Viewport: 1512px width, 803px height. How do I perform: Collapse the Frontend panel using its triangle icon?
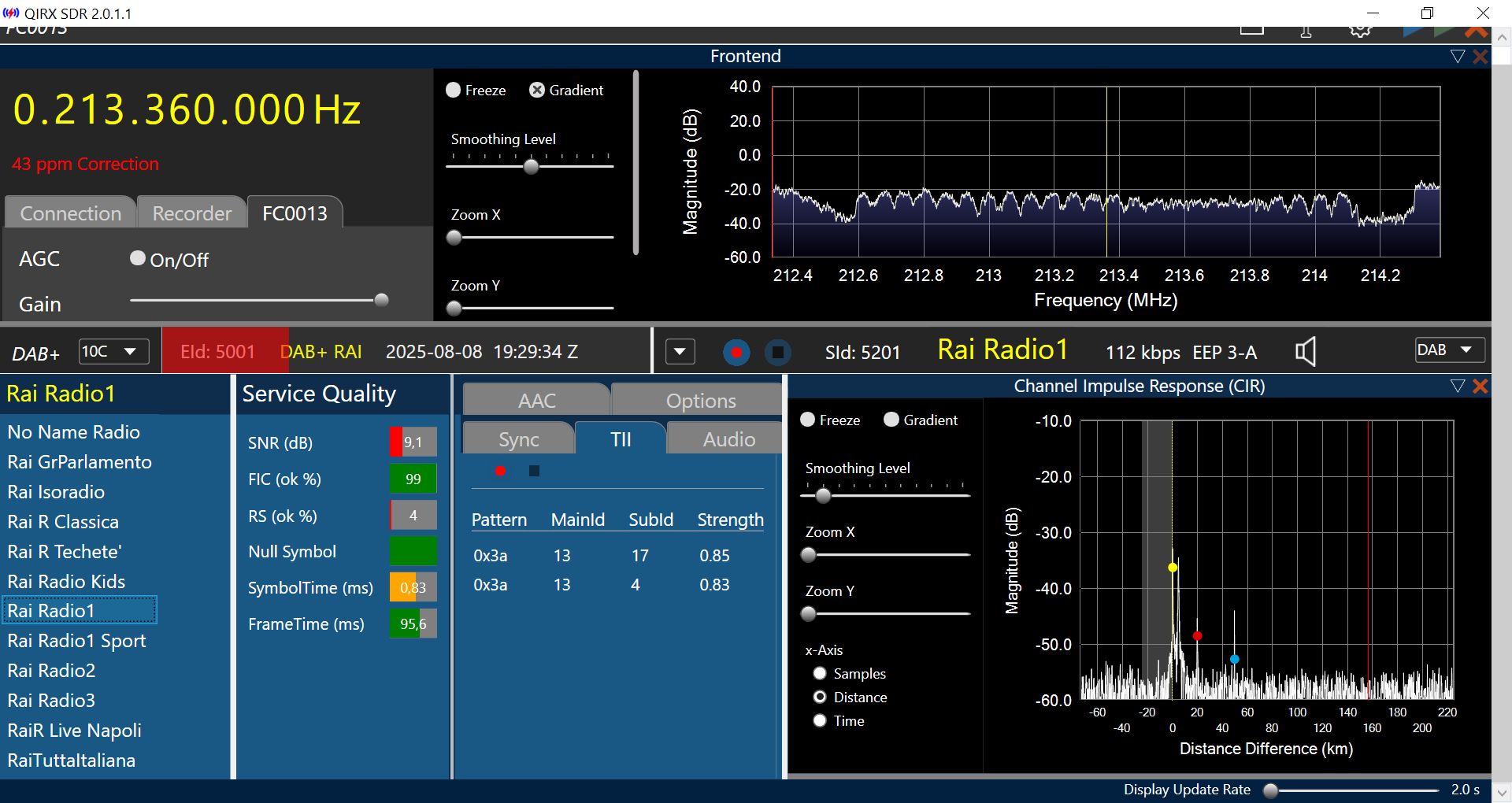click(1457, 57)
